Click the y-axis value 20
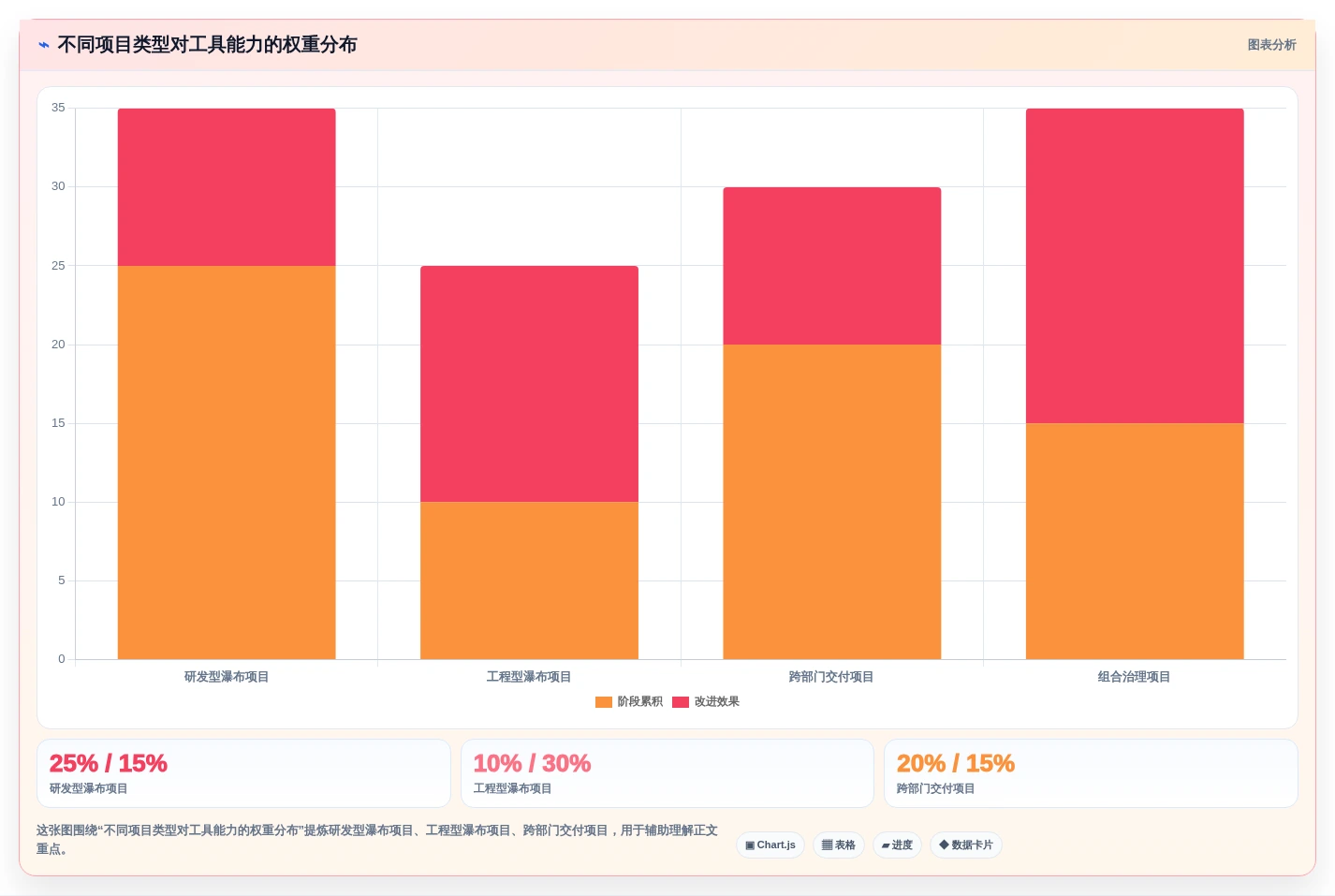The width and height of the screenshot is (1335, 896). (58, 345)
